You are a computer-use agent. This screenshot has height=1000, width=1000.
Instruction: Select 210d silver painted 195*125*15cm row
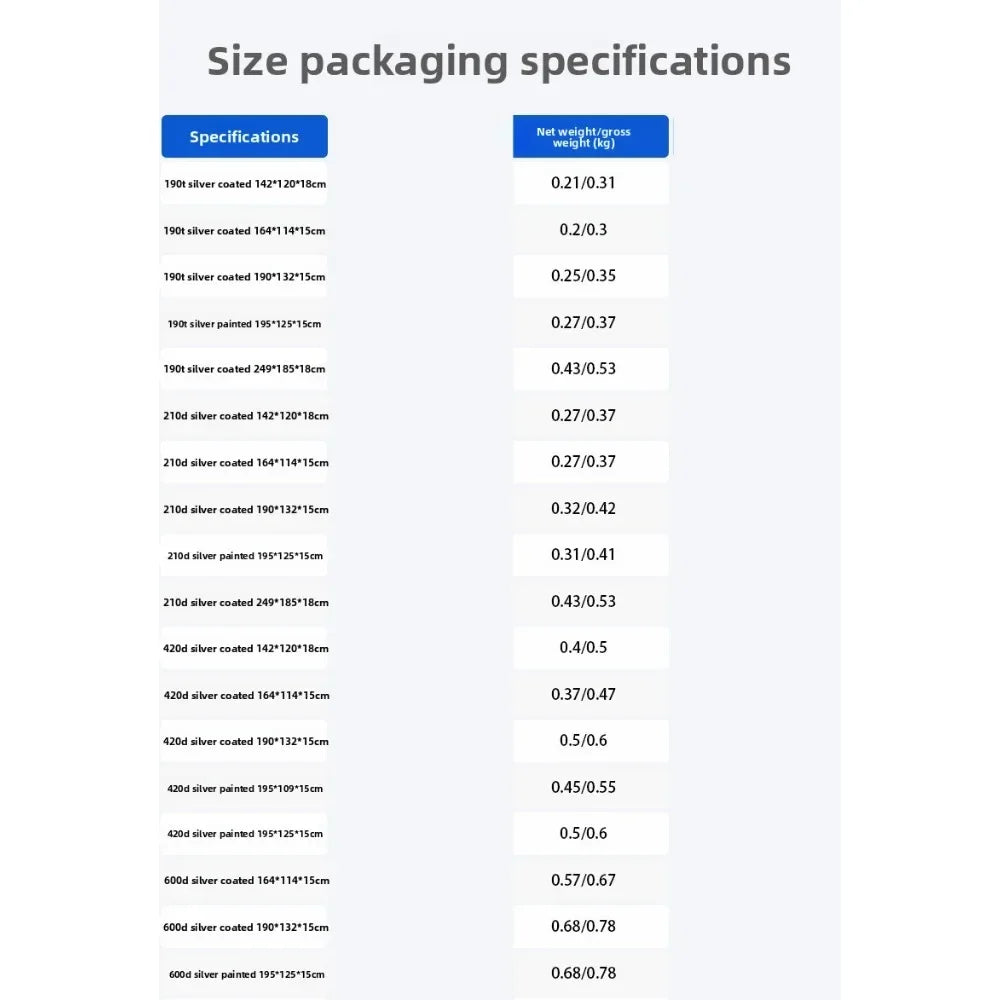click(x=244, y=555)
